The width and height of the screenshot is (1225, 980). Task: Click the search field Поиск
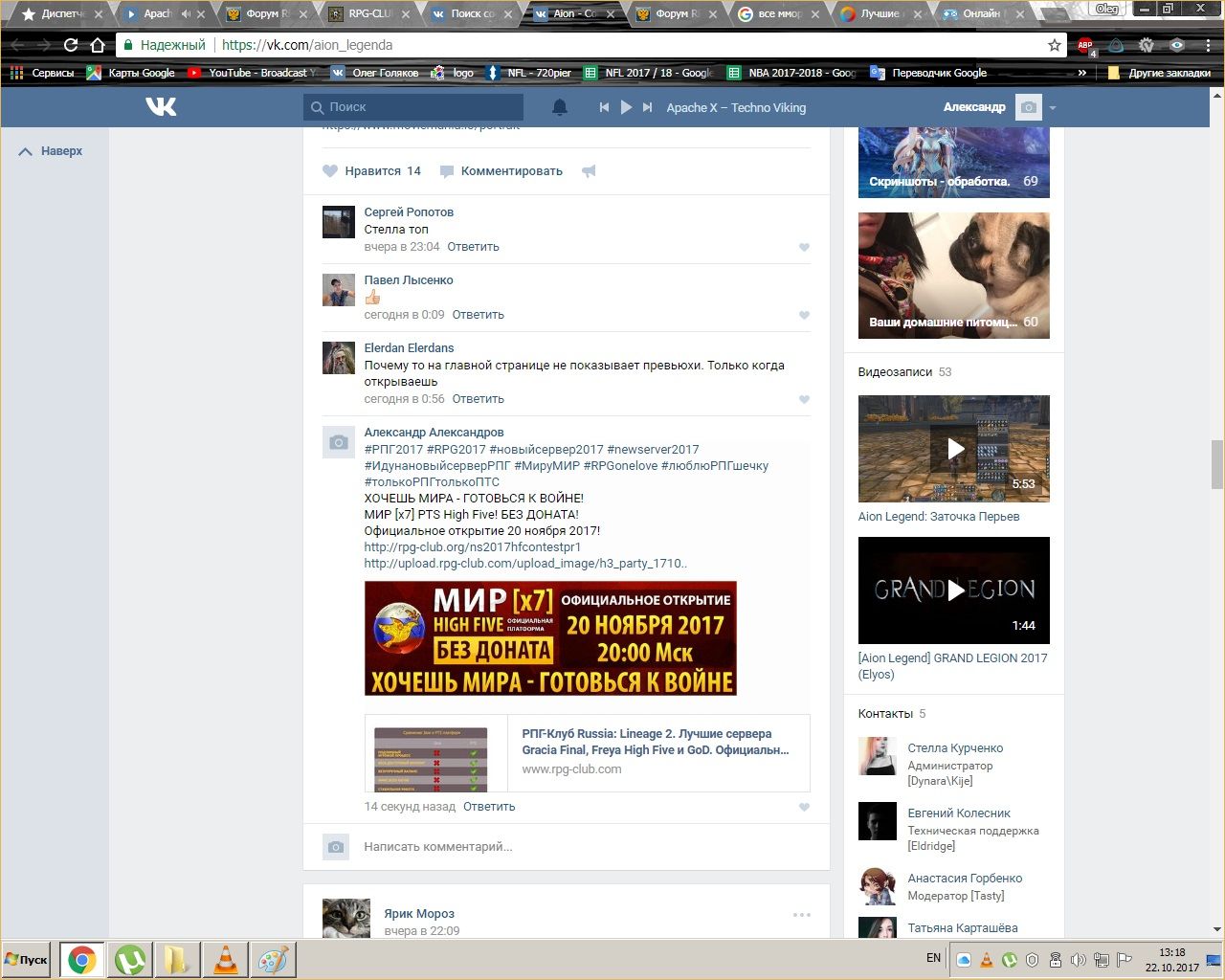click(413, 107)
